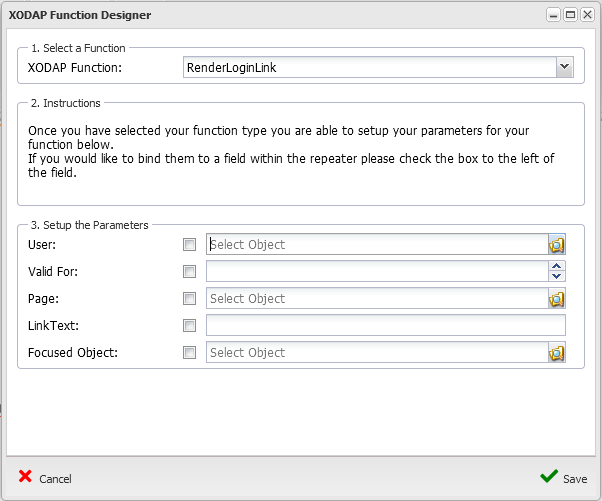The height and width of the screenshot is (501, 602).
Task: Open object browser icon for Focused Object
Action: 556,353
